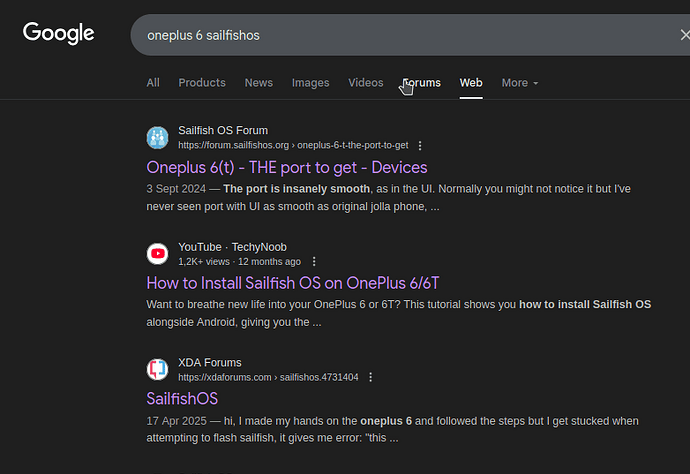Image resolution: width=690 pixels, height=474 pixels.
Task: Expand the More dropdown
Action: [520, 83]
